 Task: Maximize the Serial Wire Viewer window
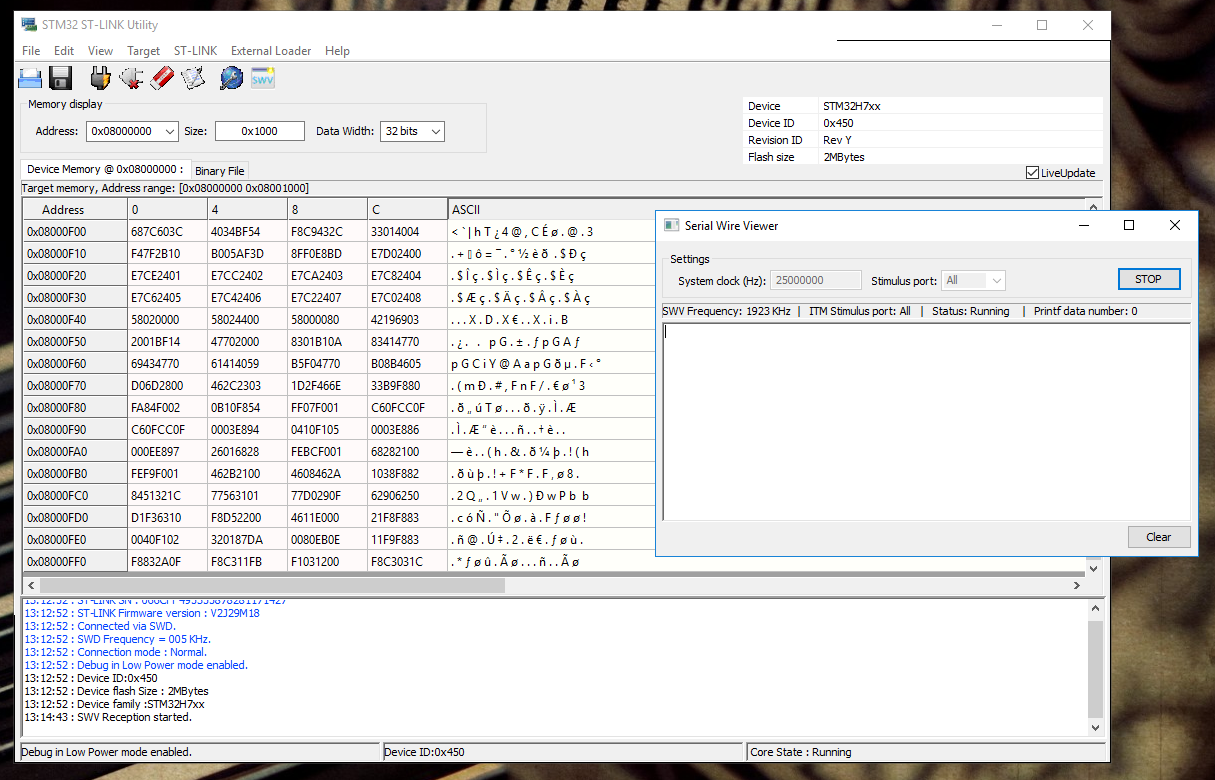[1129, 226]
